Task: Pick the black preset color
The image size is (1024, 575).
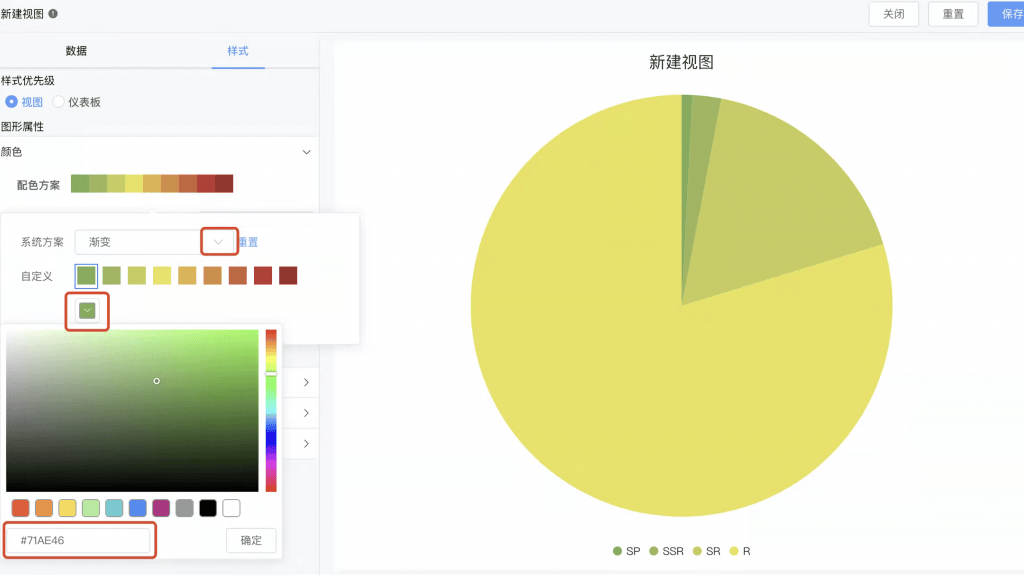Action: click(x=208, y=508)
